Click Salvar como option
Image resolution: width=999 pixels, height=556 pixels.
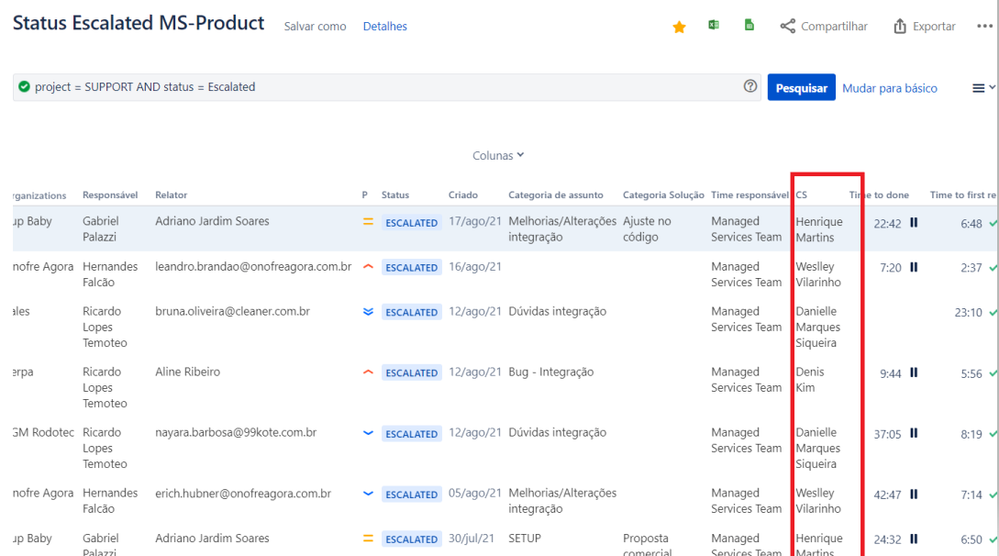click(315, 26)
